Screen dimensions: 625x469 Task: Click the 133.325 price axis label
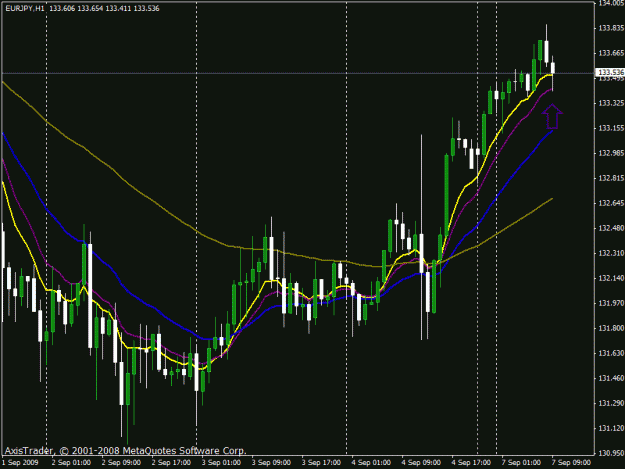pyautogui.click(x=611, y=103)
